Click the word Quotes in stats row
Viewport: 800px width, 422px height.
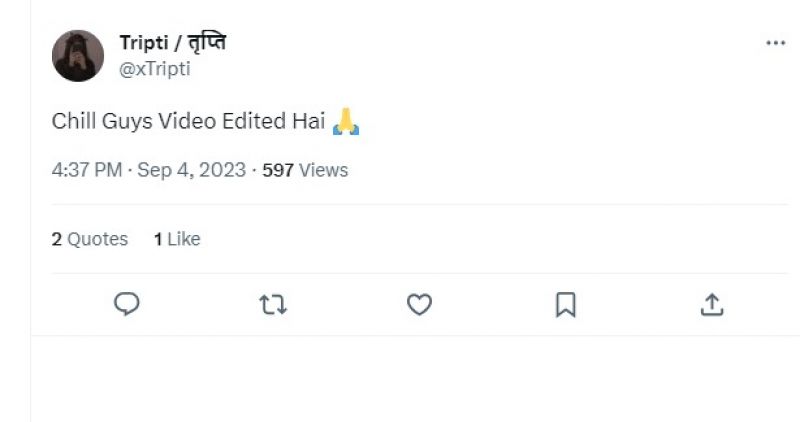click(97, 239)
